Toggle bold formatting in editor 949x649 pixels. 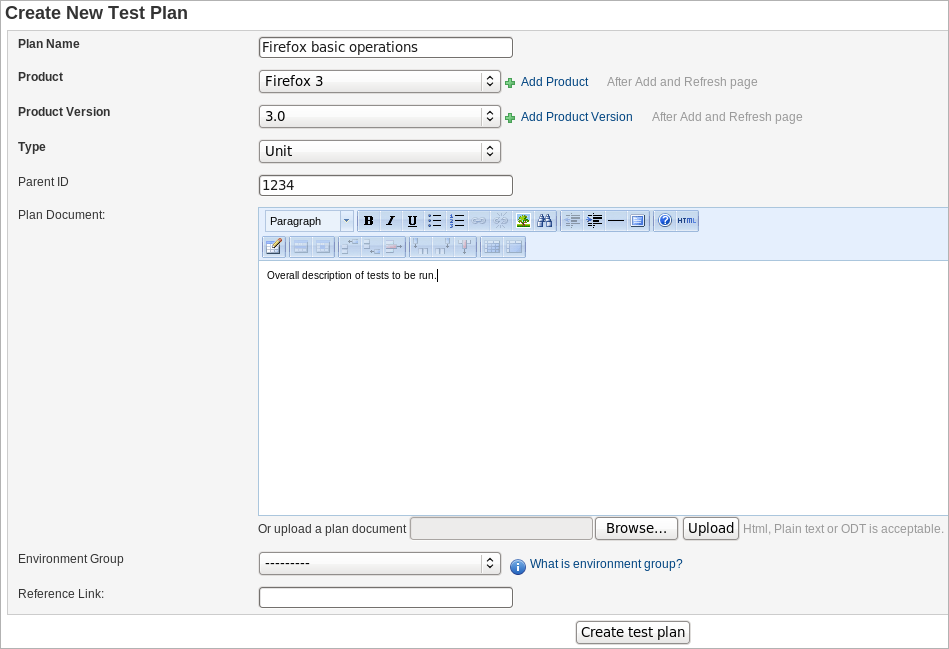(x=368, y=221)
